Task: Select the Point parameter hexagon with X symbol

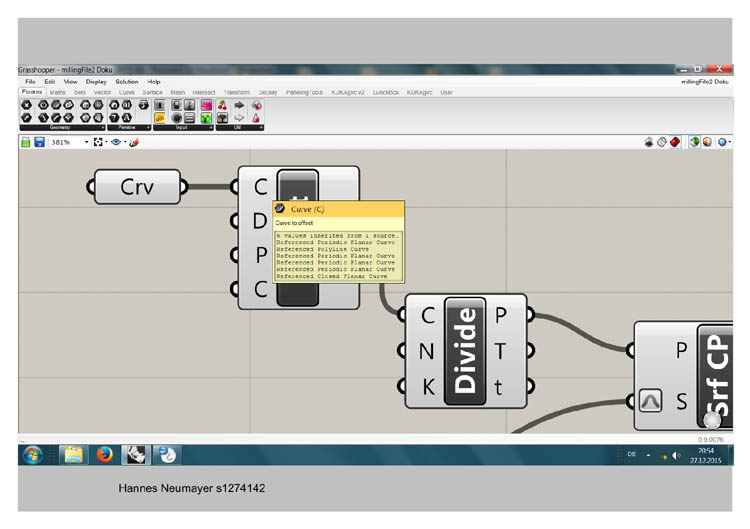Action: pyautogui.click(x=27, y=105)
